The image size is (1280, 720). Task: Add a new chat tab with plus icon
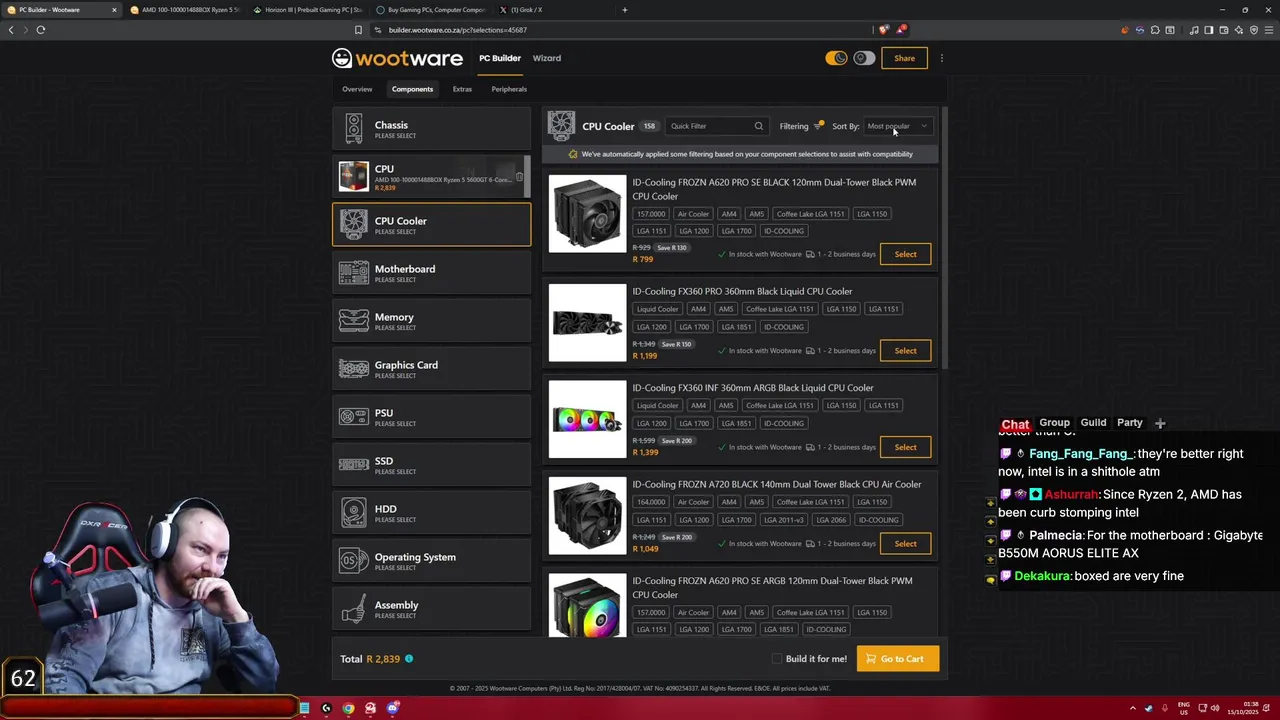(x=1160, y=424)
